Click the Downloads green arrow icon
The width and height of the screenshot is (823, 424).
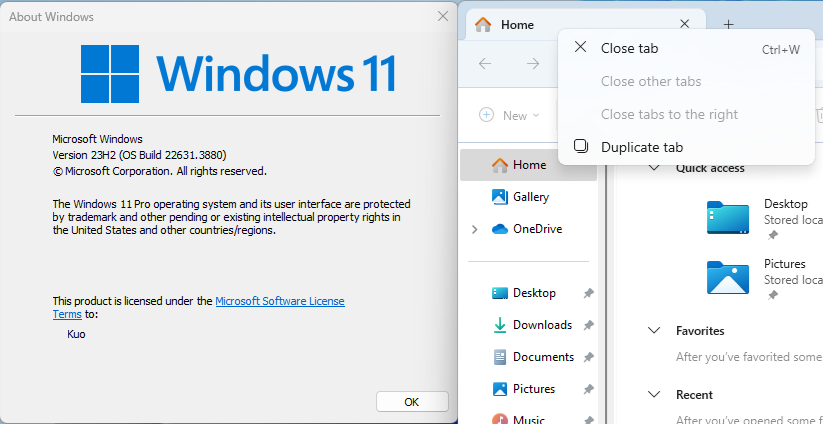click(500, 325)
